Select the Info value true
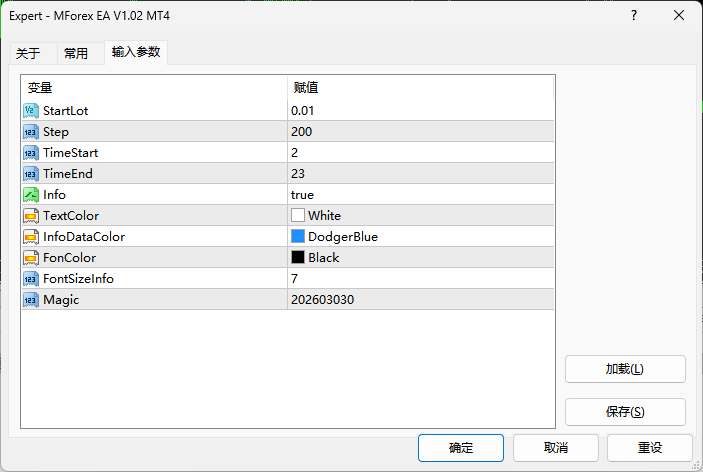 tap(302, 195)
